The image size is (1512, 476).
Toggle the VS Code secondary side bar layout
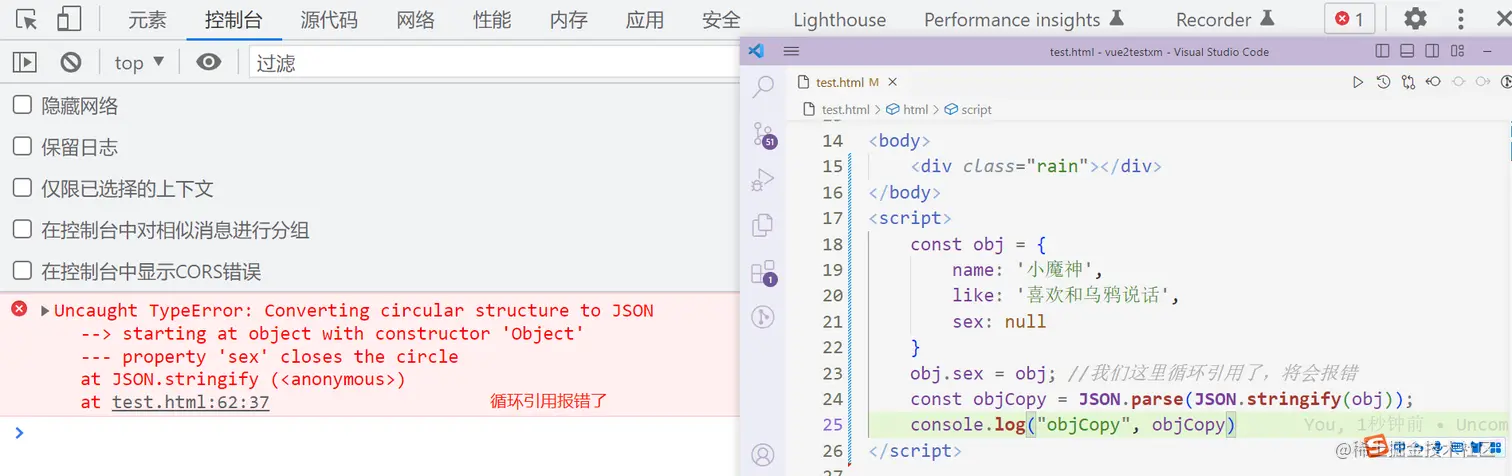click(1432, 51)
